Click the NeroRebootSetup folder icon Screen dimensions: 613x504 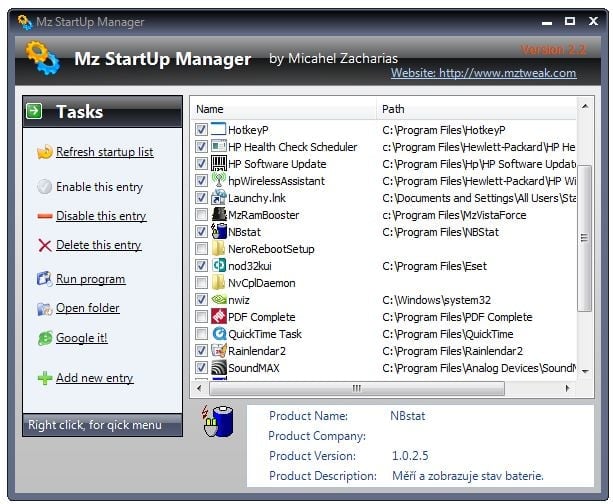tap(219, 248)
